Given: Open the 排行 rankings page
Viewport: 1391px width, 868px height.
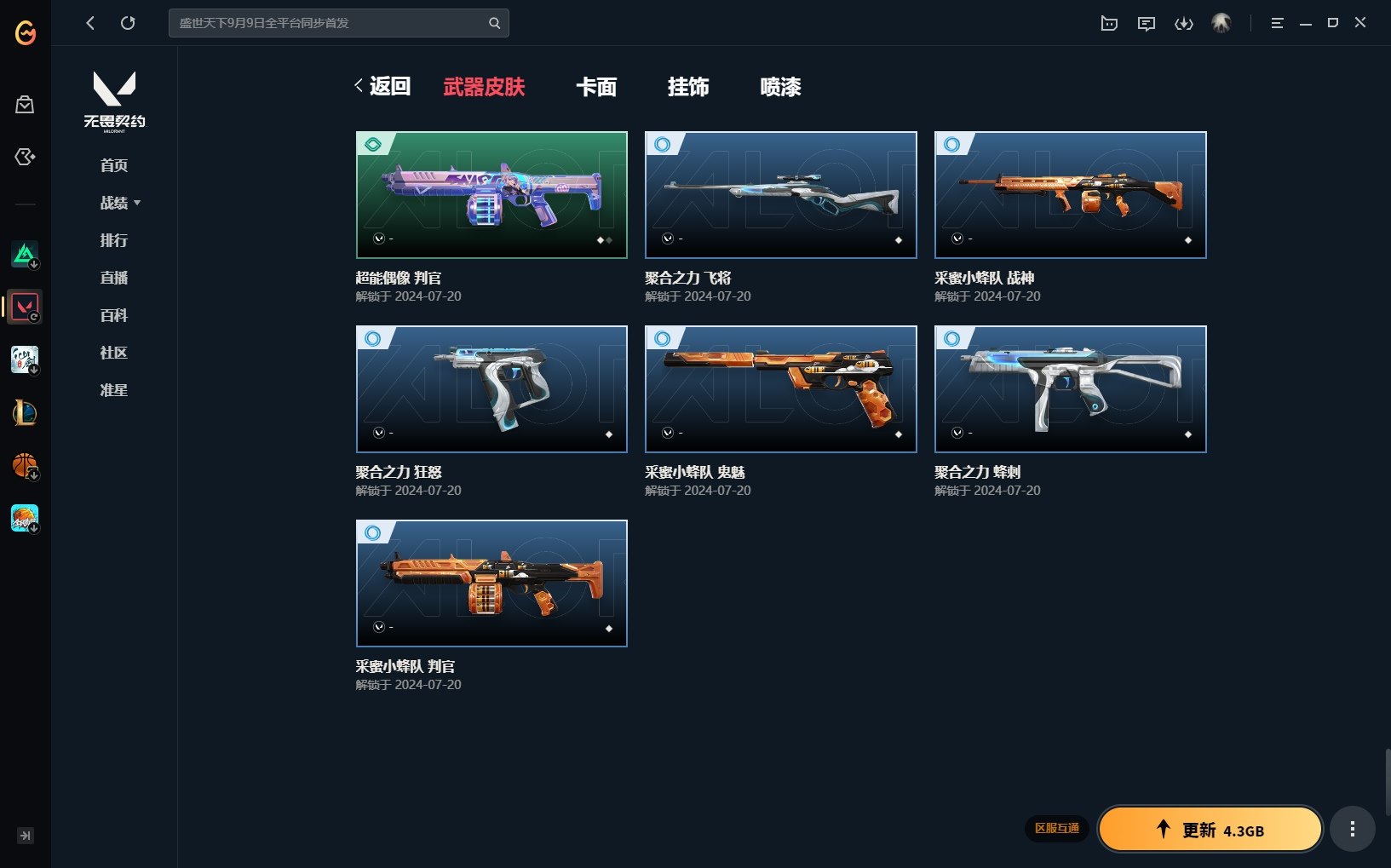Looking at the screenshot, I should 114,240.
